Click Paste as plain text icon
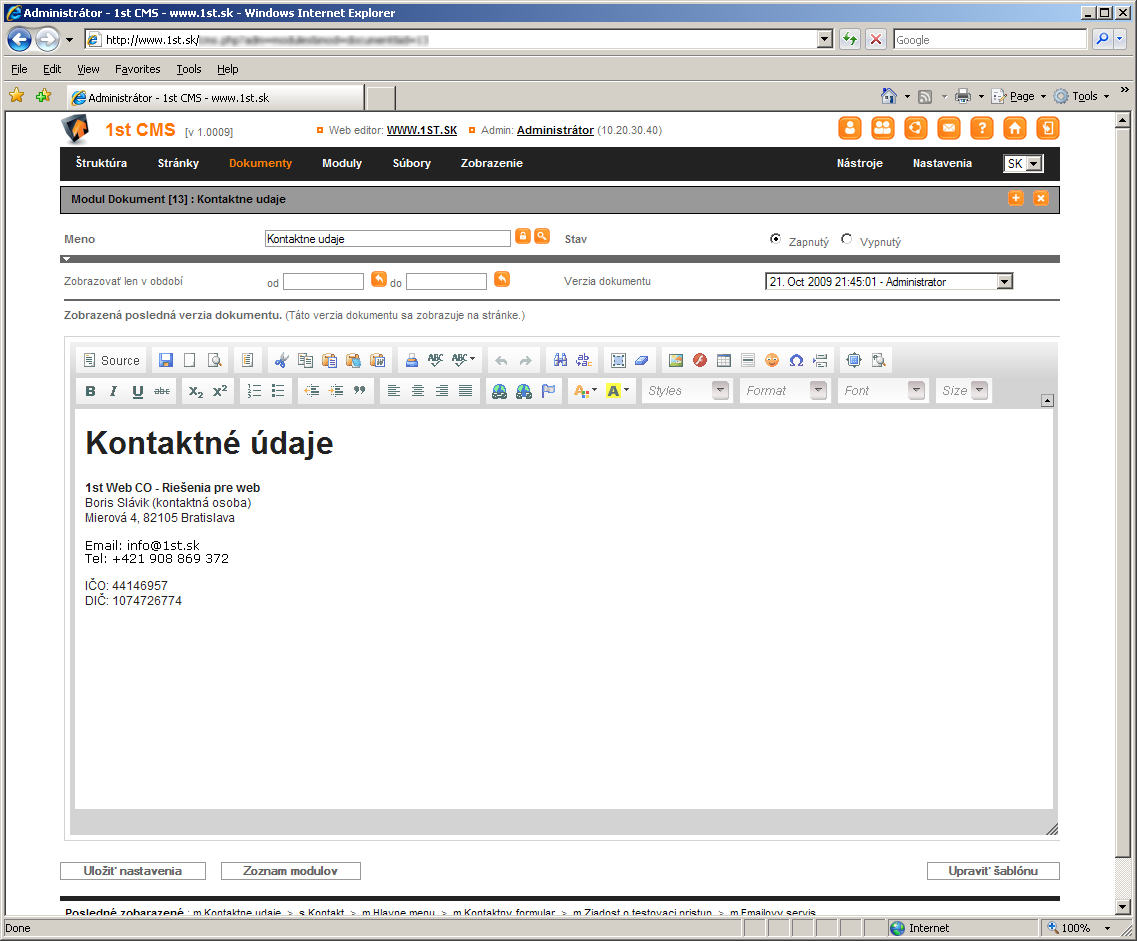This screenshot has width=1137, height=941. (x=353, y=360)
